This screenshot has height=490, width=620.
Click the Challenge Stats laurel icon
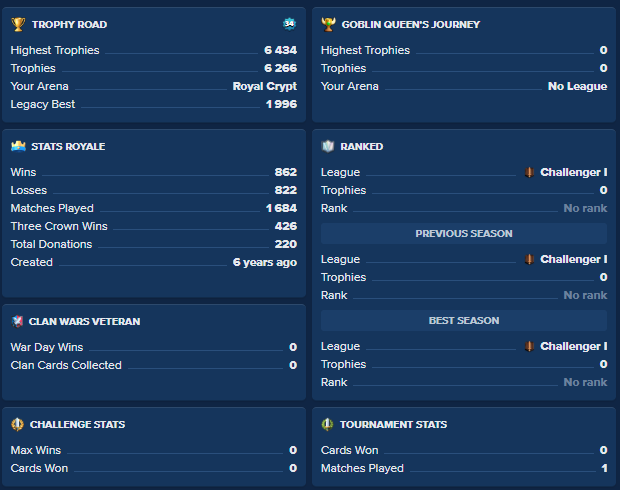(x=17, y=424)
